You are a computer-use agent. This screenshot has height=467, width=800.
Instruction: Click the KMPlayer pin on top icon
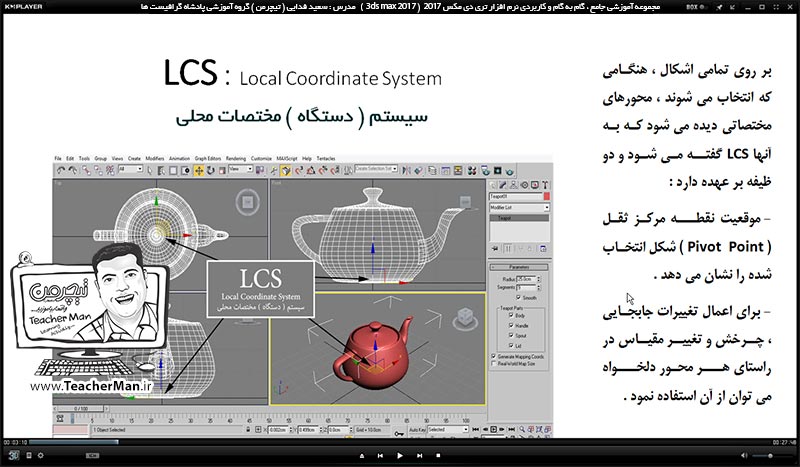coord(720,7)
